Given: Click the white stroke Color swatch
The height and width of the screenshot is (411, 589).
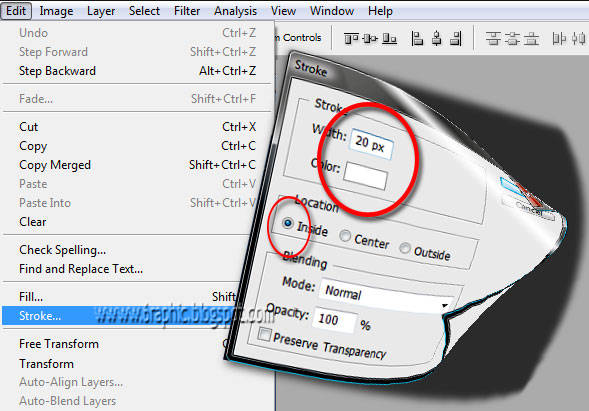Looking at the screenshot, I should [x=365, y=176].
